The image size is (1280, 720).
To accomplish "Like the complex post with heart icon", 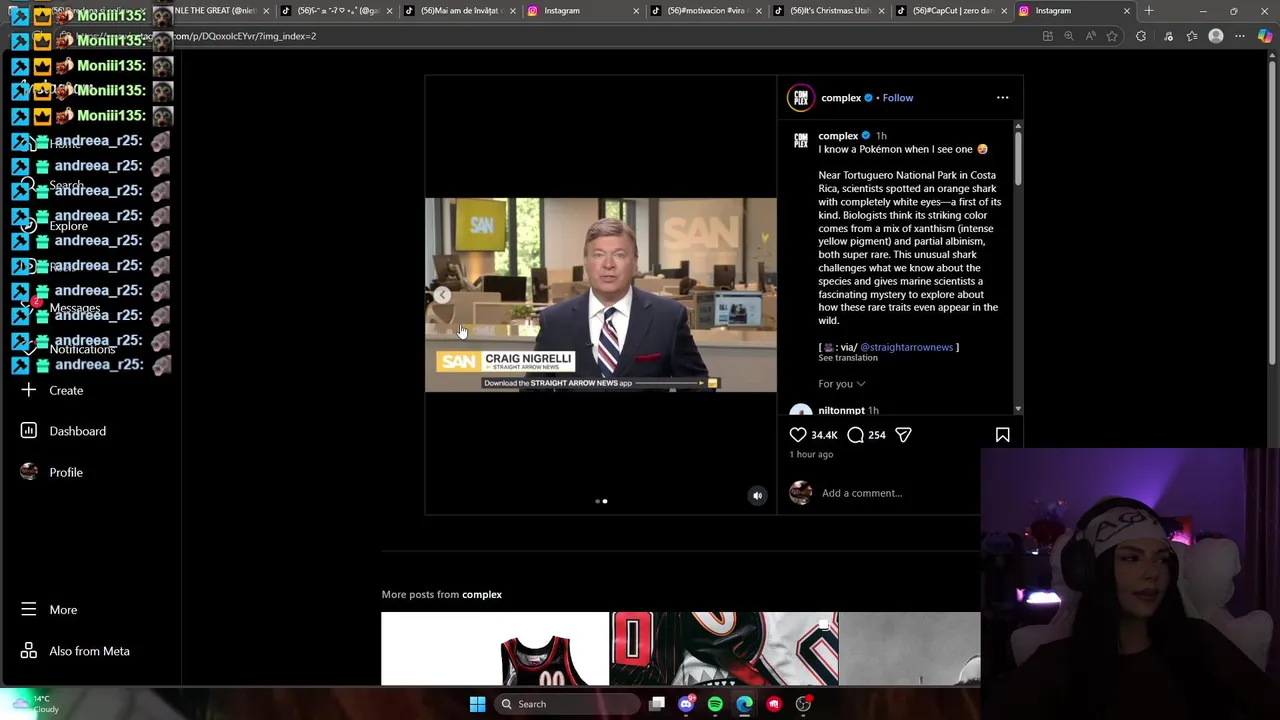I will click(798, 435).
